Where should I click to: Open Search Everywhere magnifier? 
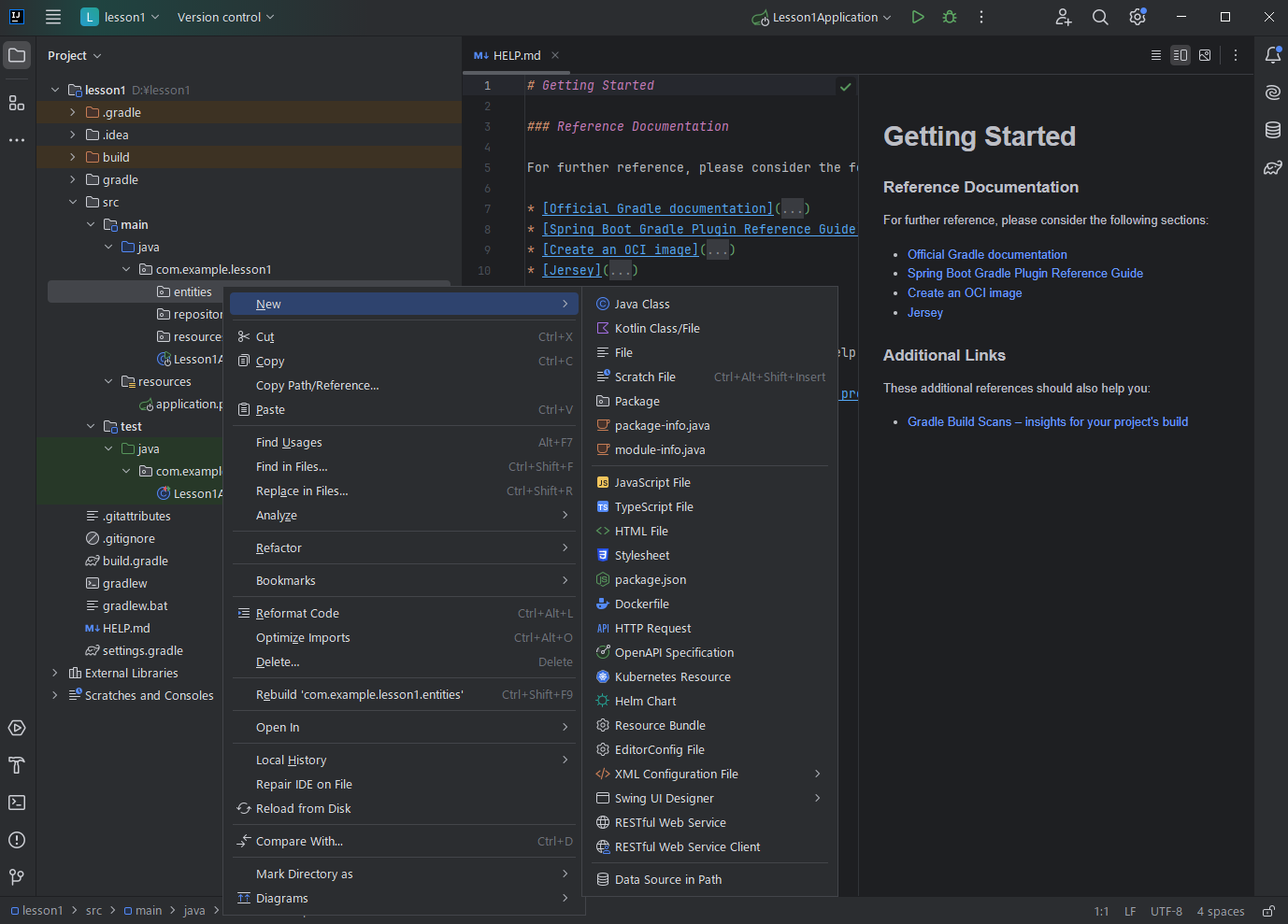[1100, 17]
